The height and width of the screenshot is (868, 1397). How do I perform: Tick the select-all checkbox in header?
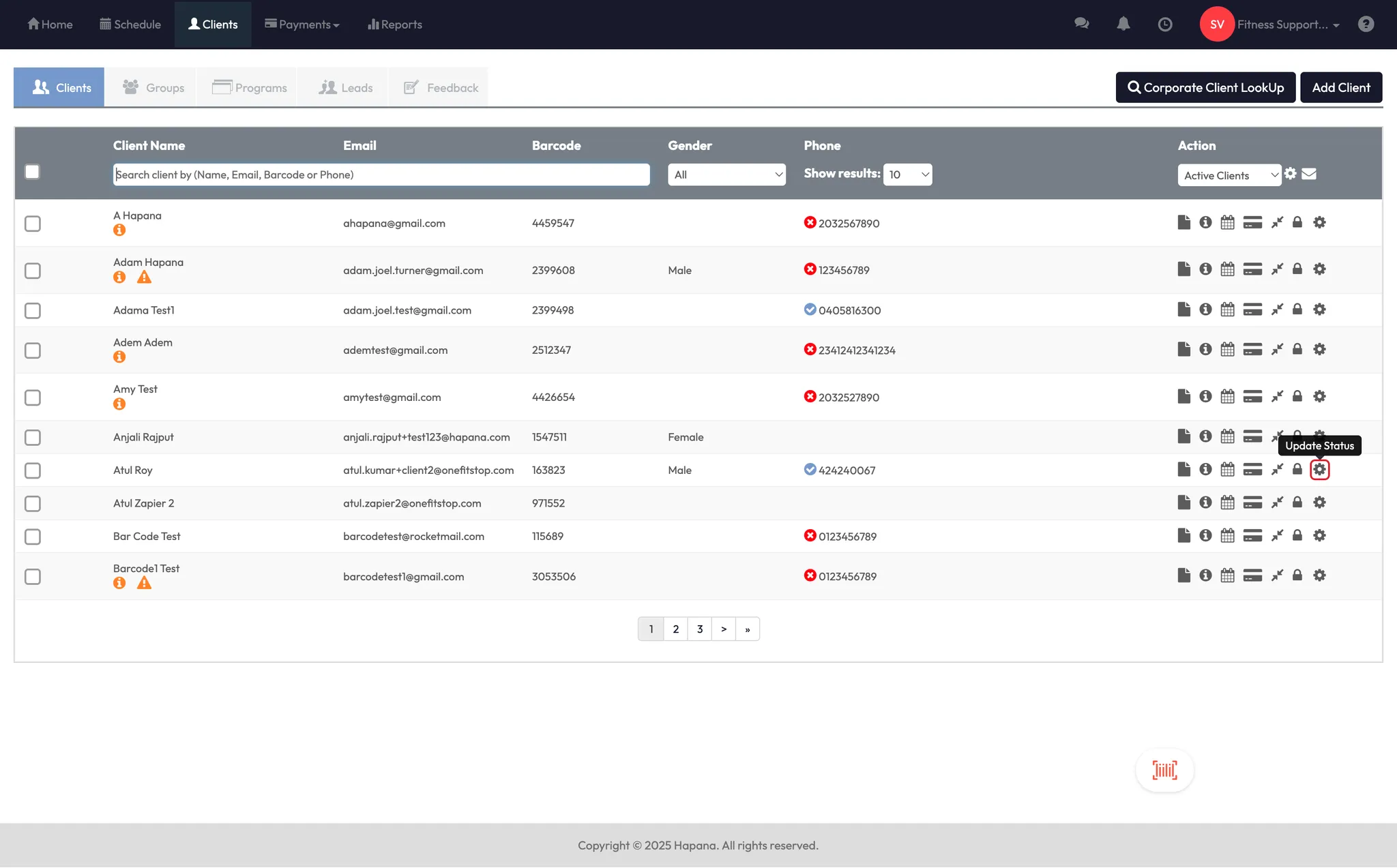[x=32, y=172]
